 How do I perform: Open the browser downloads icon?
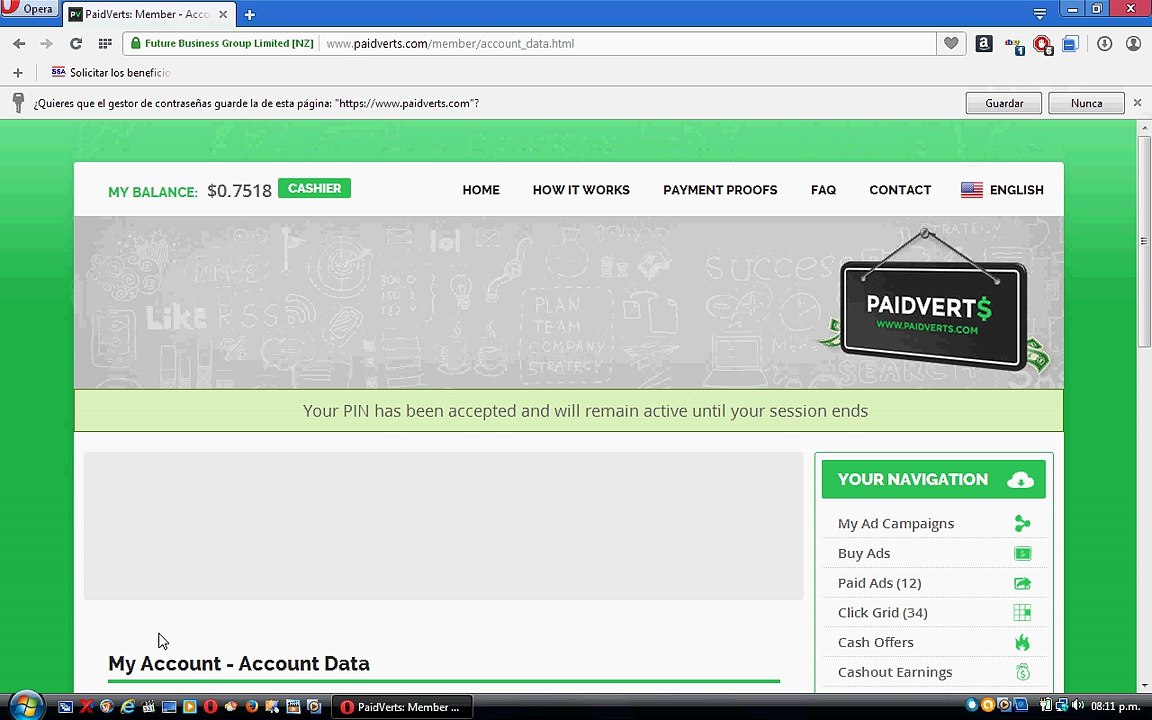tap(1104, 44)
